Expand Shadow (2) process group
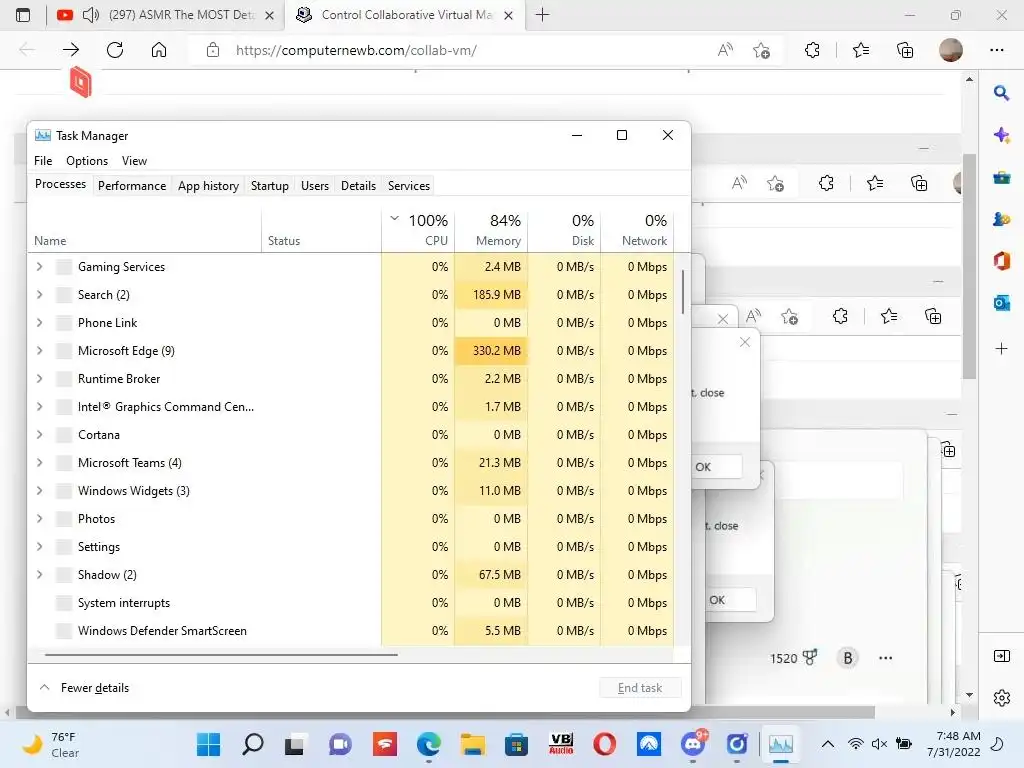The image size is (1024, 768). (40, 575)
